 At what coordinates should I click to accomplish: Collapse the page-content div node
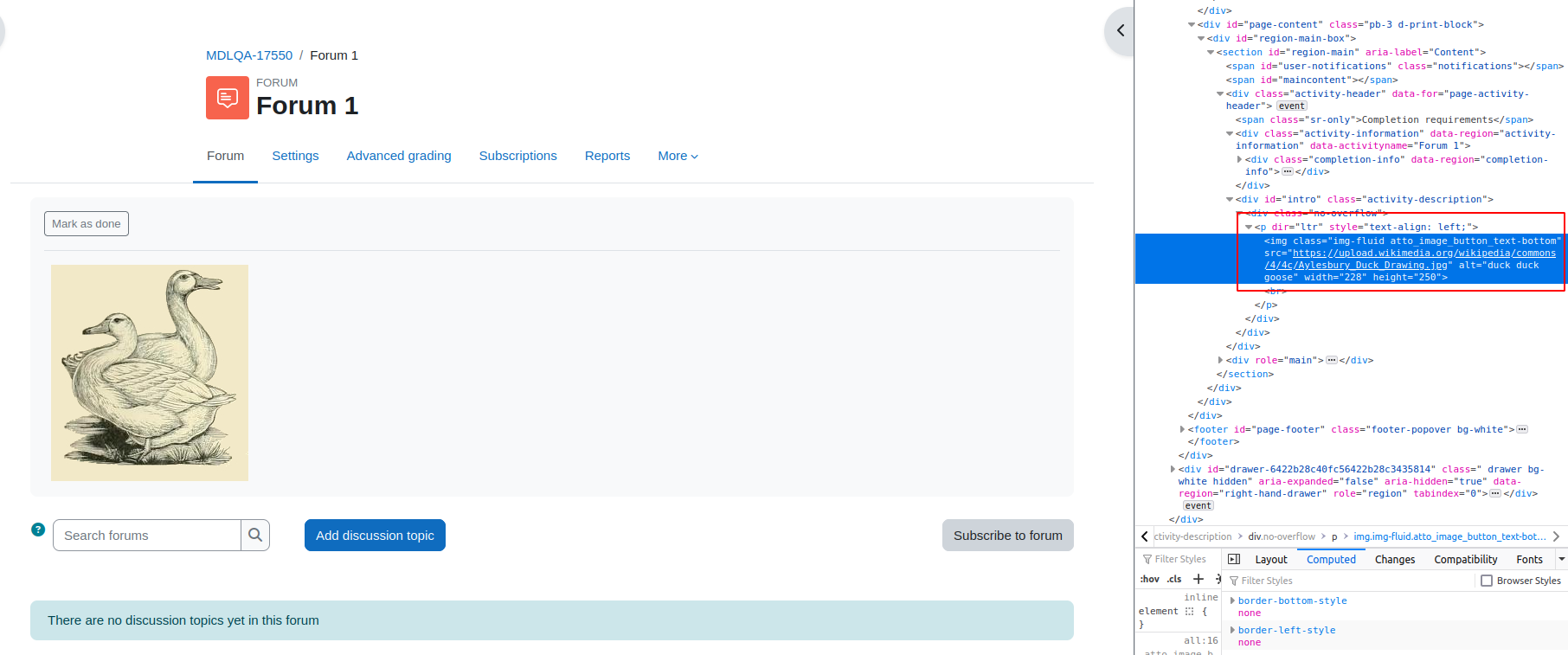1192,24
